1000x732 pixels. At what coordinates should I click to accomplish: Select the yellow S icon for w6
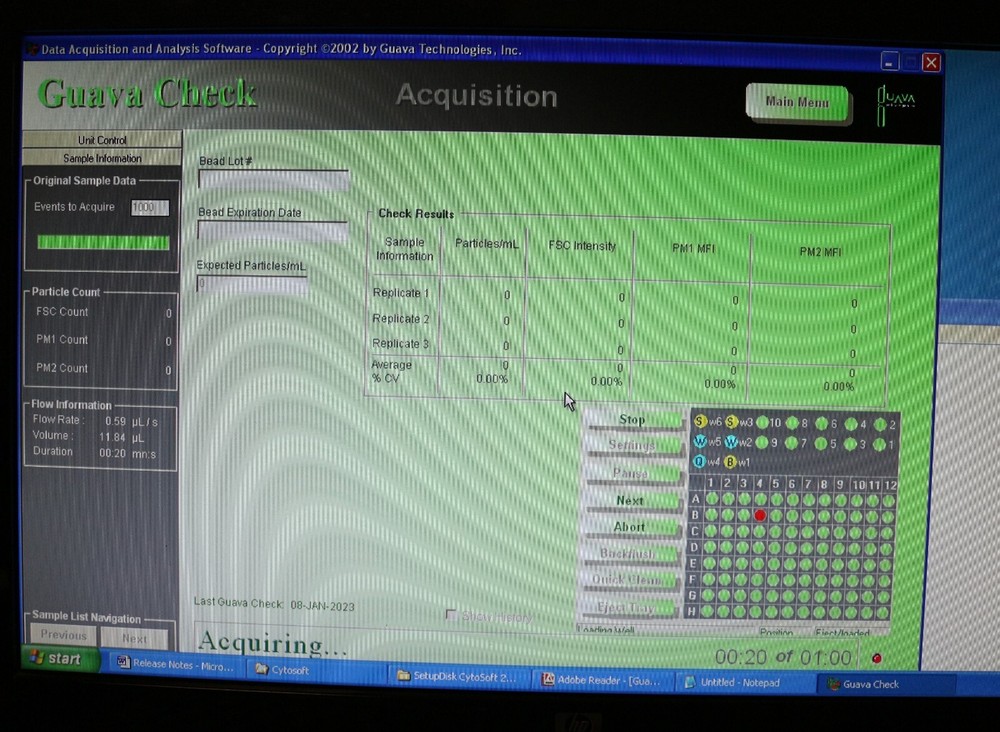[x=700, y=421]
